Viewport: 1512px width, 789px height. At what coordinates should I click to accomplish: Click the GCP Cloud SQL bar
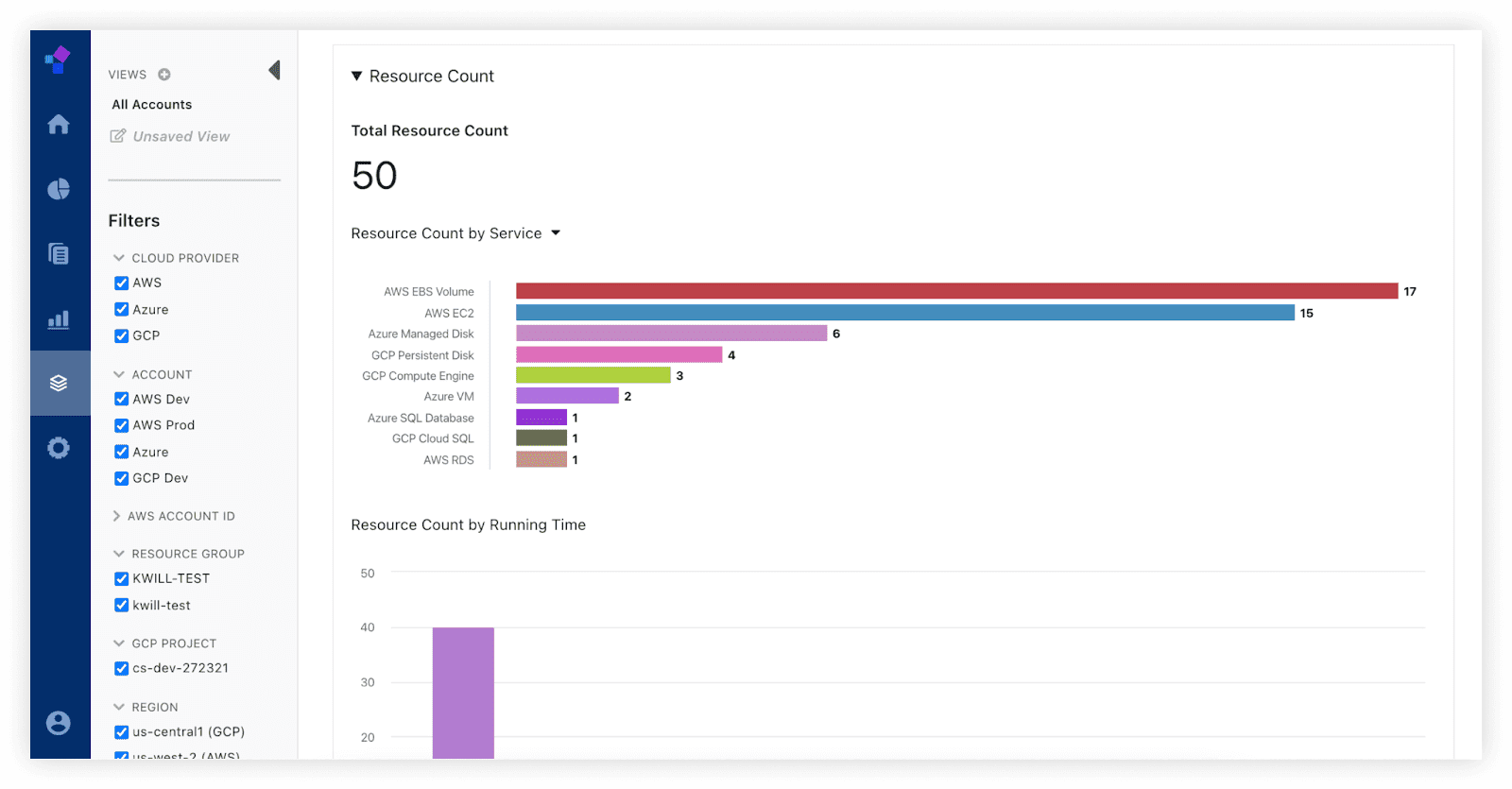pyautogui.click(x=541, y=437)
